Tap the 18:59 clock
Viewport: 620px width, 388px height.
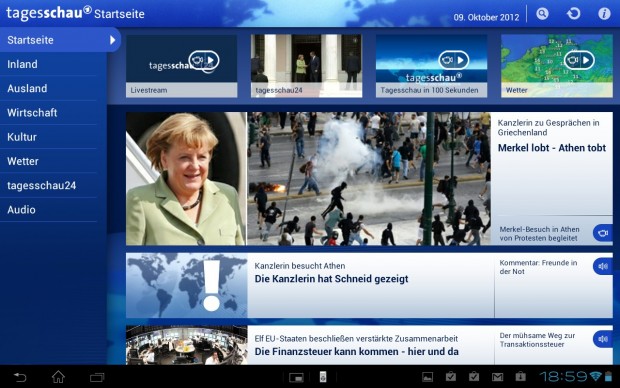click(x=563, y=377)
